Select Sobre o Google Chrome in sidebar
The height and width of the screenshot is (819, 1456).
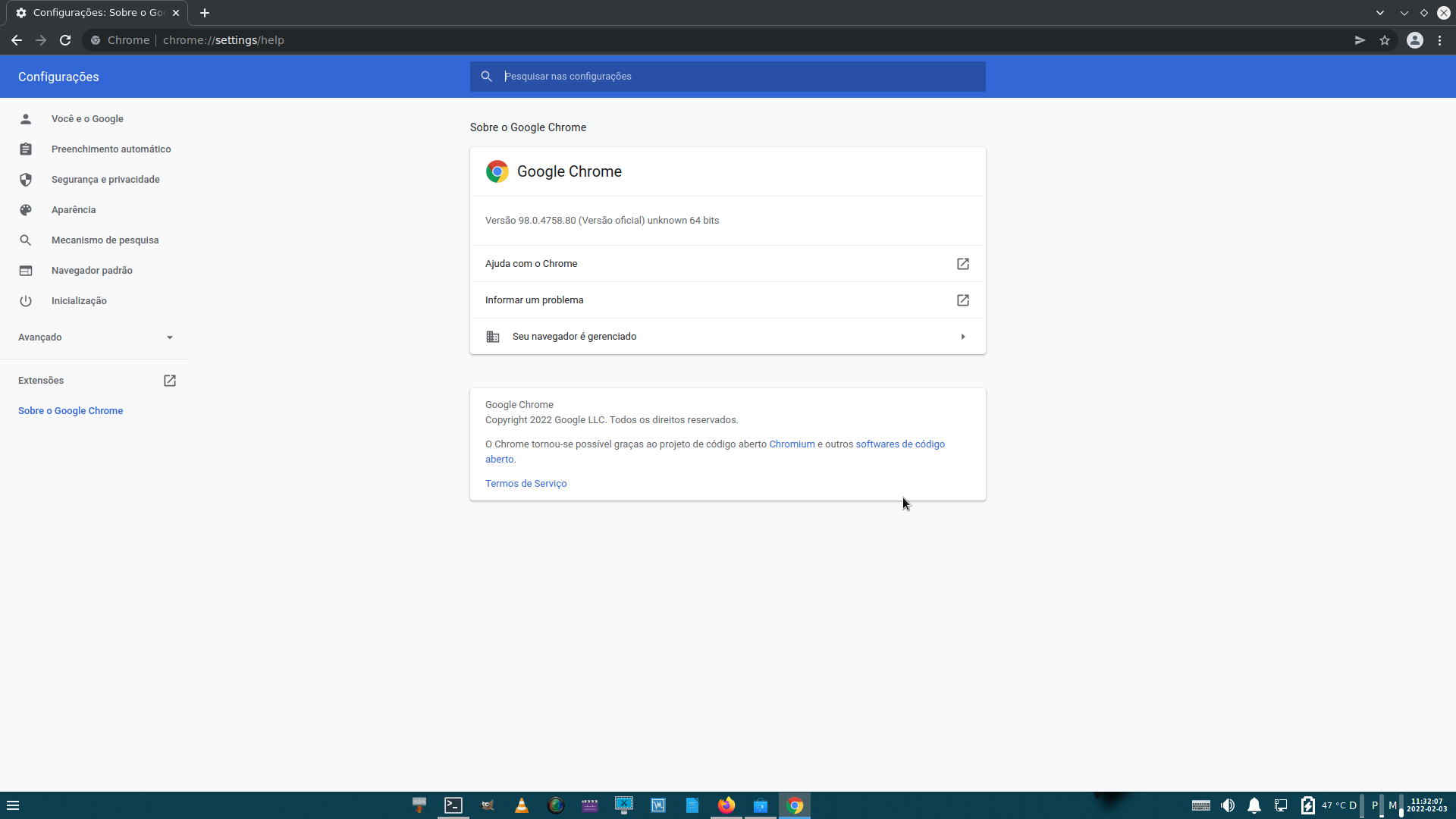71,411
